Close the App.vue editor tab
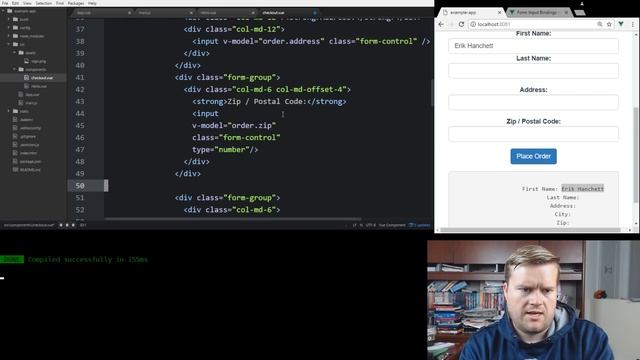Screen dimensions: 640x360 (x=129, y=13)
